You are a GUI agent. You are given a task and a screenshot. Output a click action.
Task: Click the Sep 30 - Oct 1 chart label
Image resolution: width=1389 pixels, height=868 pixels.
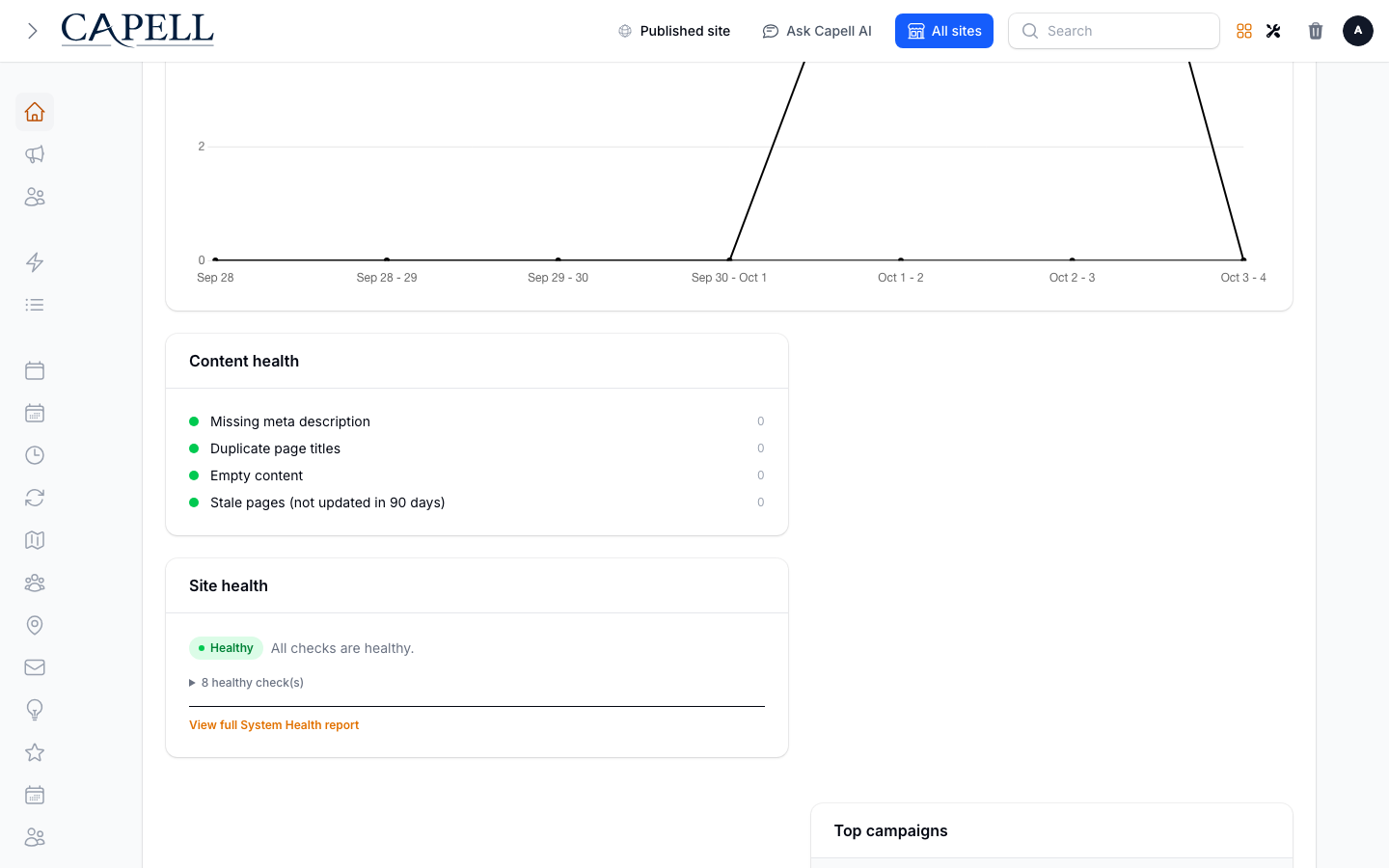[729, 278]
